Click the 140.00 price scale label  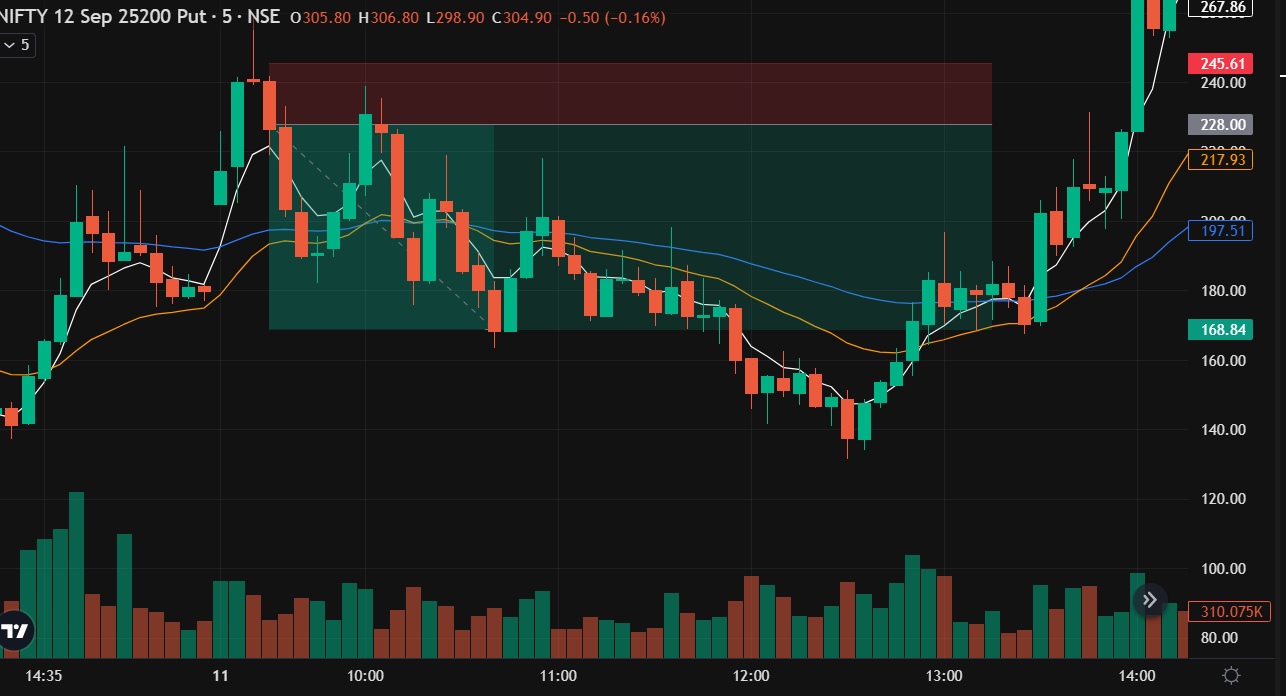pyautogui.click(x=1223, y=430)
